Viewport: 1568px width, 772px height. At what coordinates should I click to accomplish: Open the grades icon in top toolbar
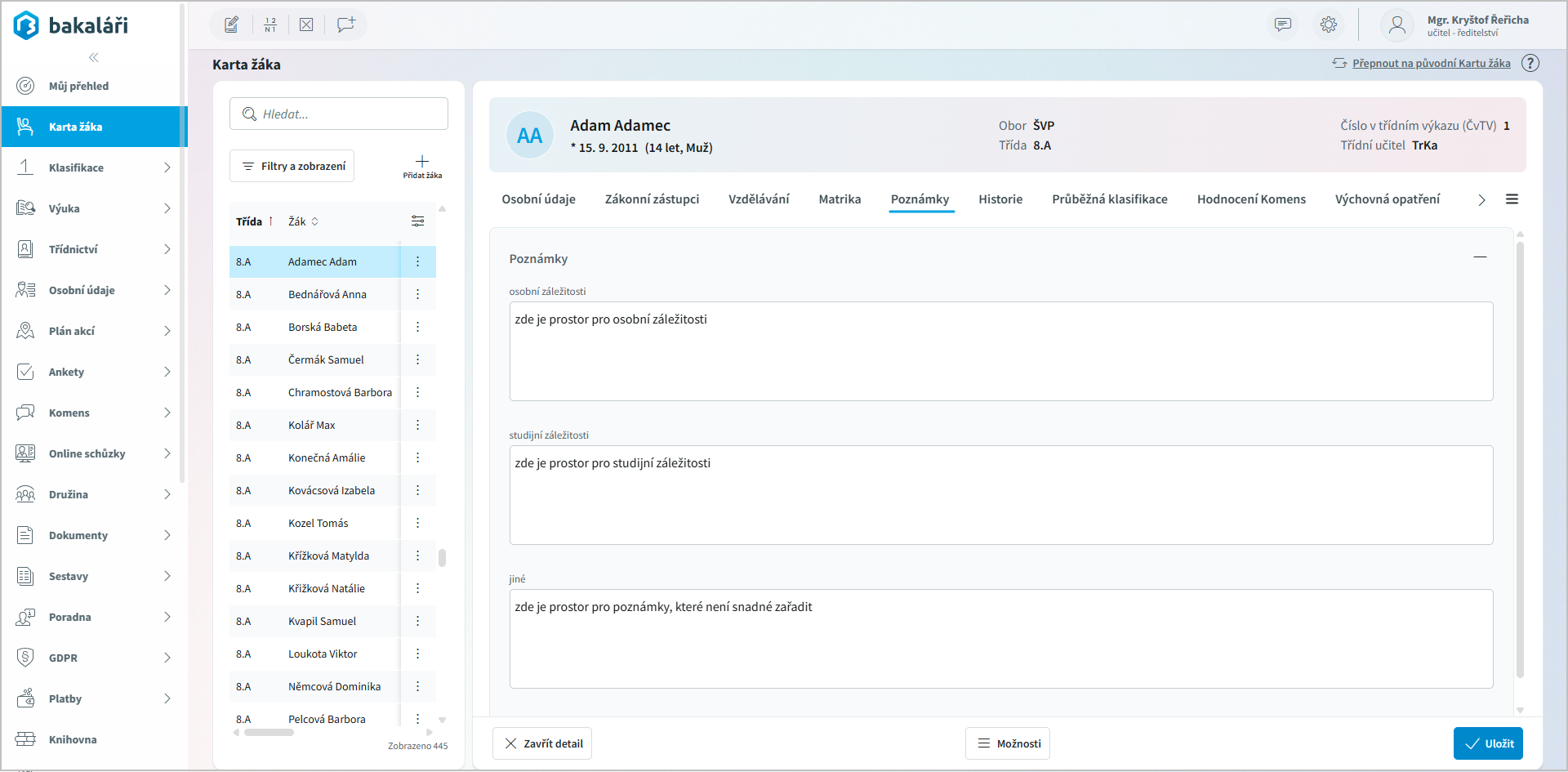point(270,25)
